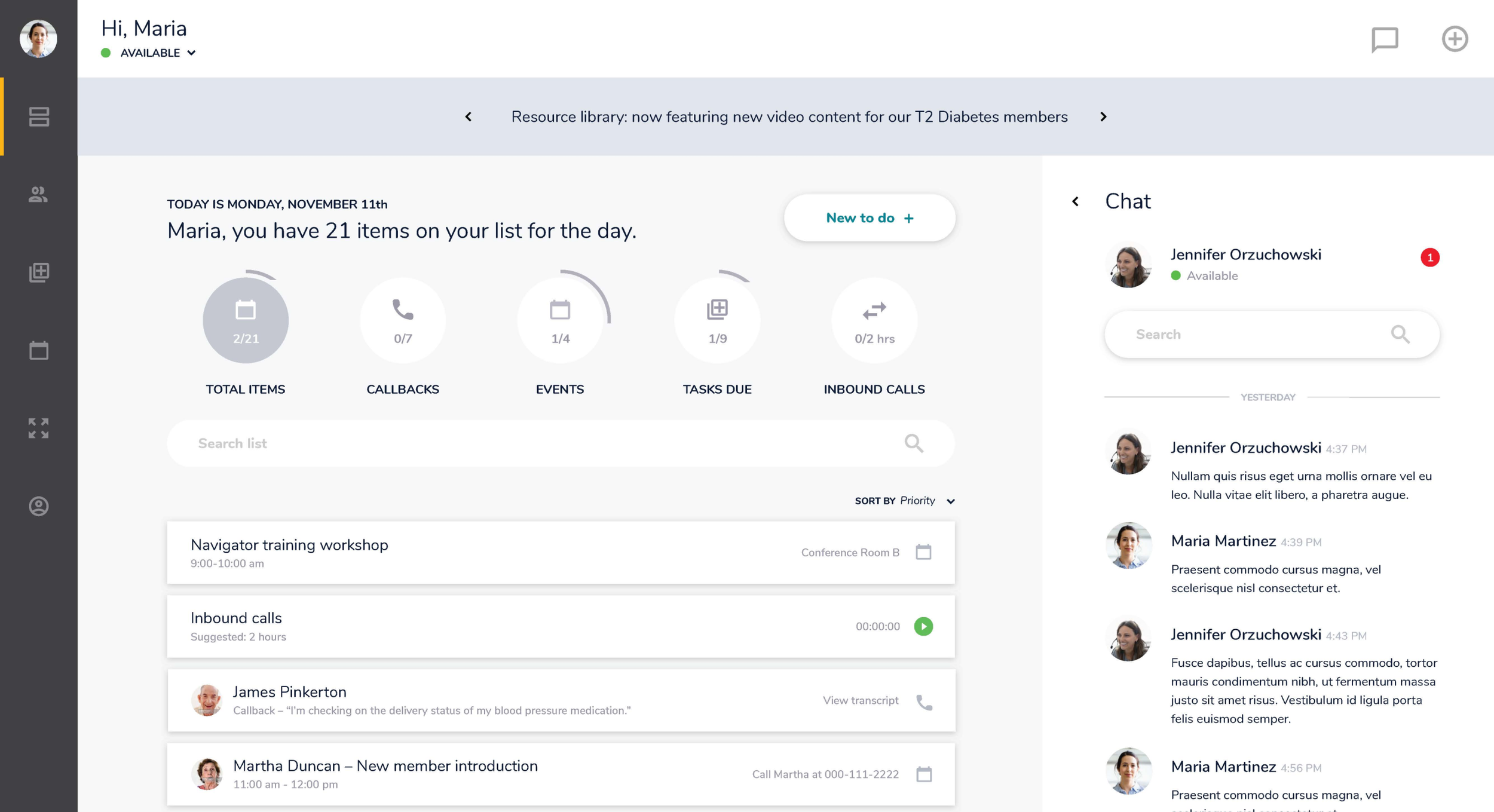
Task: Open the chat bubble icon in the header
Action: click(1385, 39)
